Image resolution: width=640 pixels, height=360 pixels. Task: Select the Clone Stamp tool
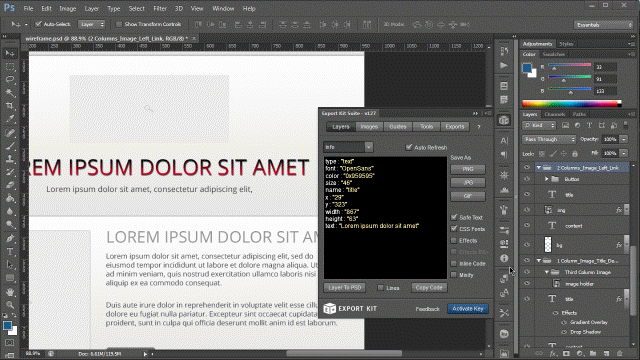tap(10, 159)
